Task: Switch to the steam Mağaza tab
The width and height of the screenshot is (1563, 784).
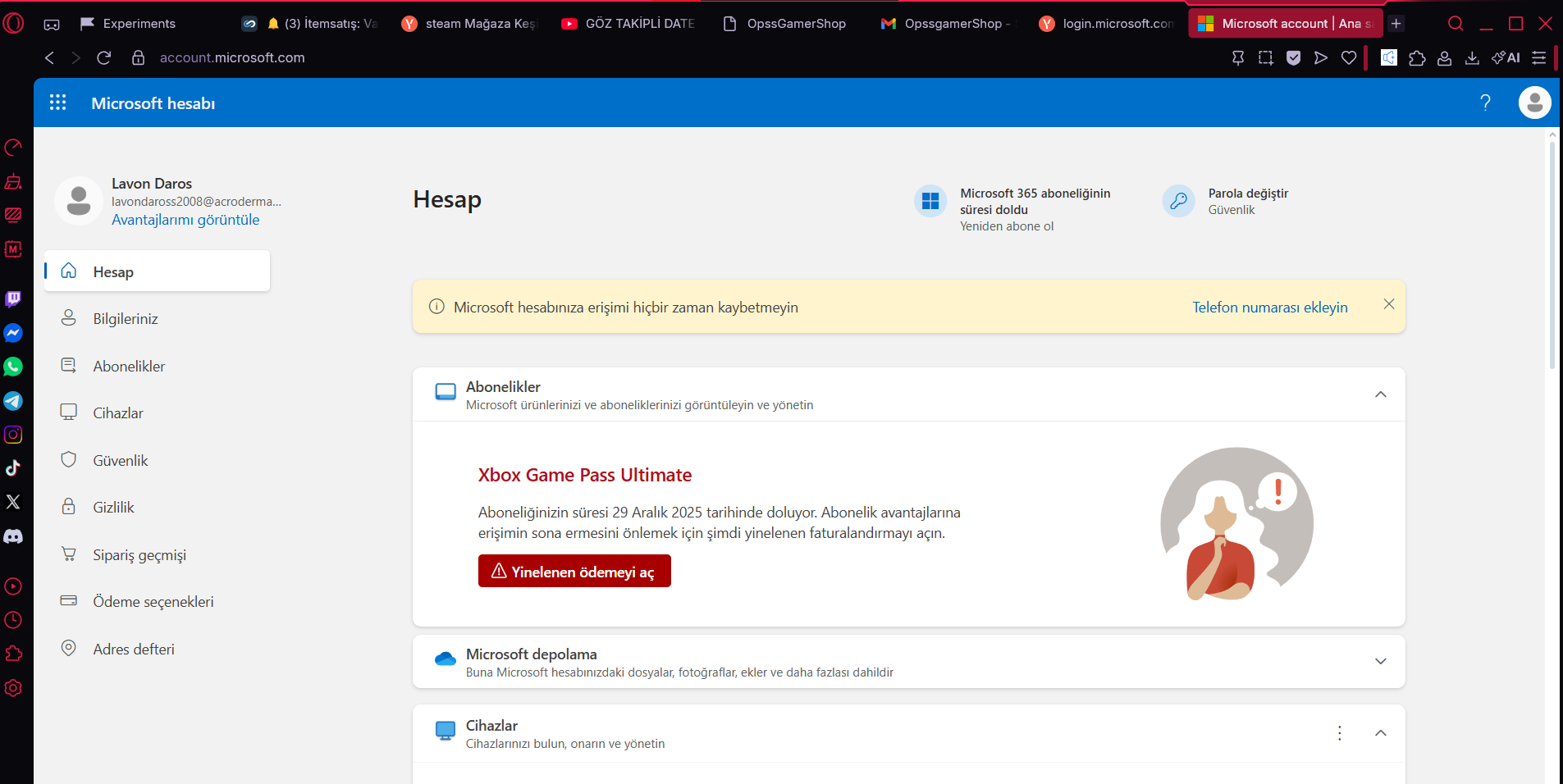Action: click(x=469, y=24)
